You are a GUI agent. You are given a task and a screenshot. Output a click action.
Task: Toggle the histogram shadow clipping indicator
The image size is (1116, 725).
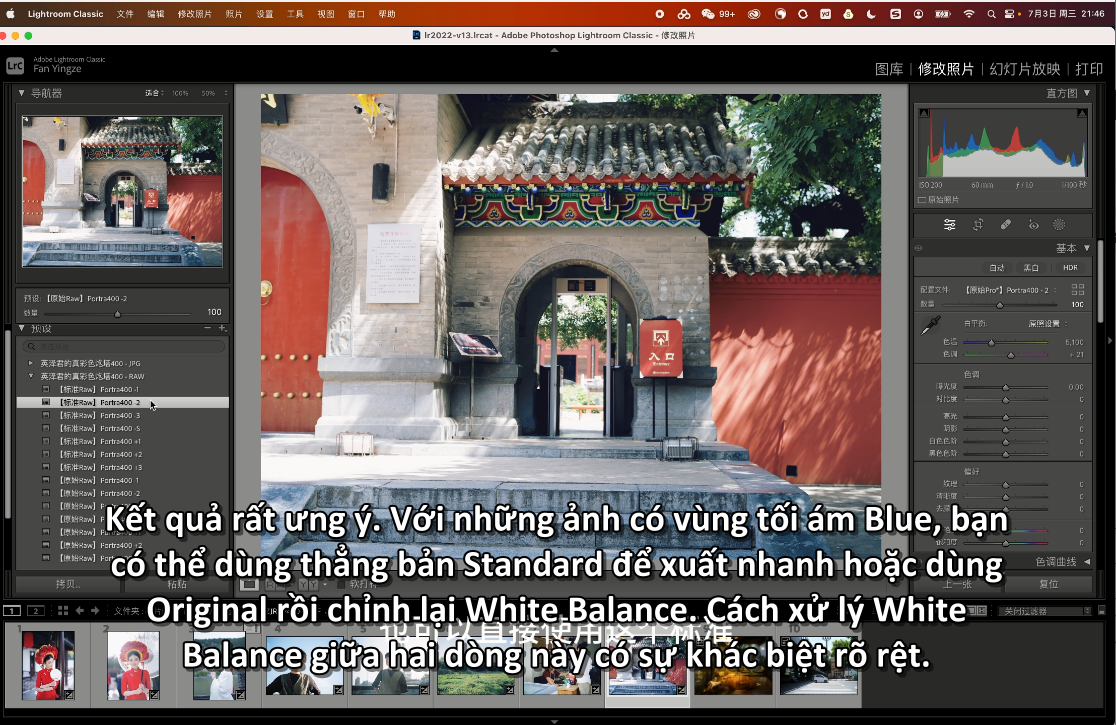tap(921, 110)
